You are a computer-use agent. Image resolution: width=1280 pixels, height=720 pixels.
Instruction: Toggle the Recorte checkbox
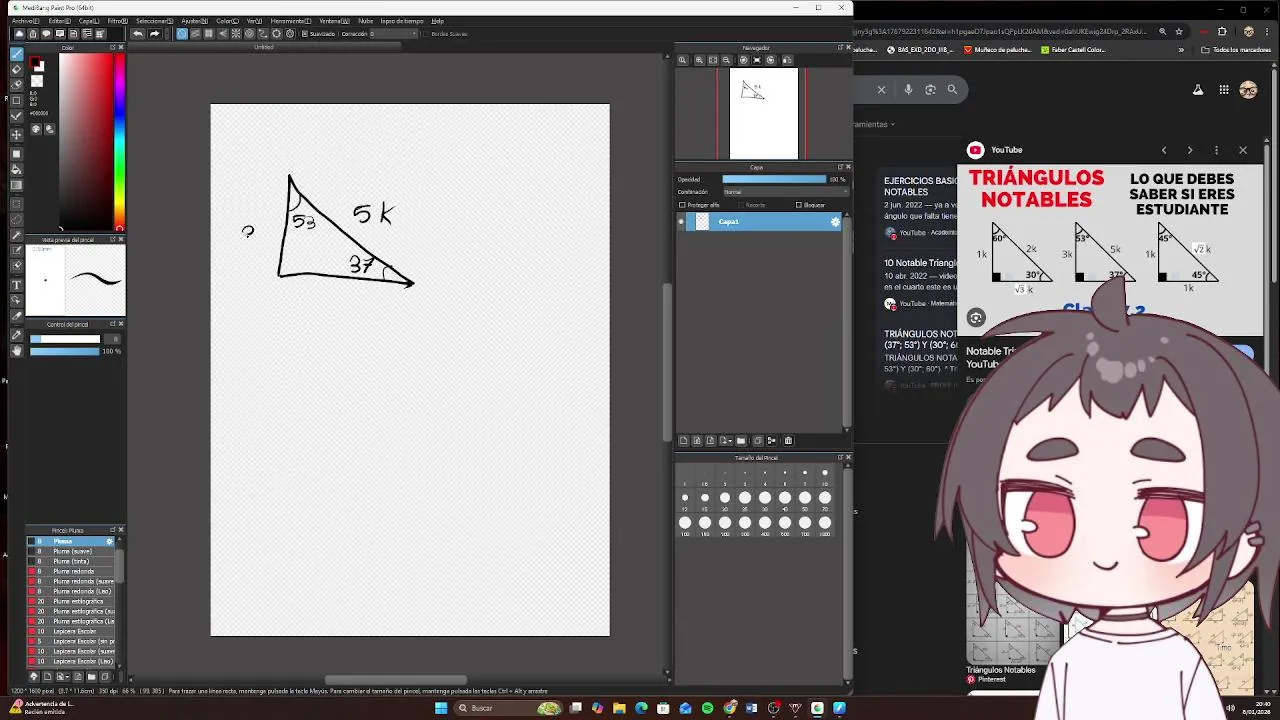(x=741, y=205)
